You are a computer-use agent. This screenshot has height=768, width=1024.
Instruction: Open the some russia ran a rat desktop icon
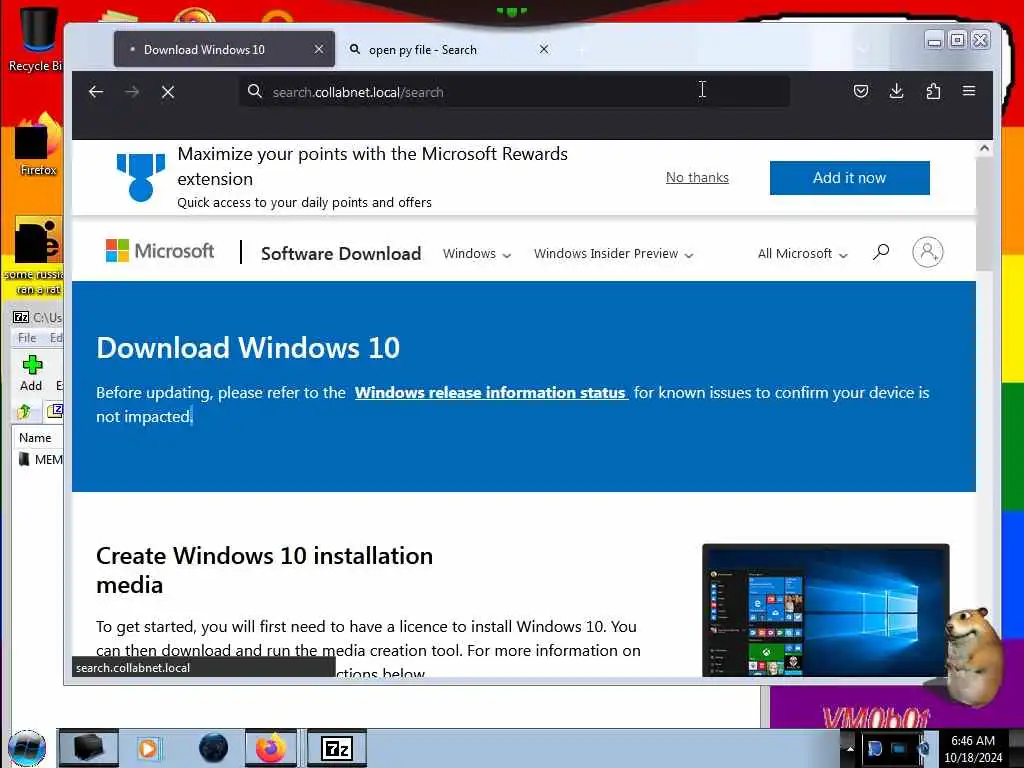[x=38, y=256]
